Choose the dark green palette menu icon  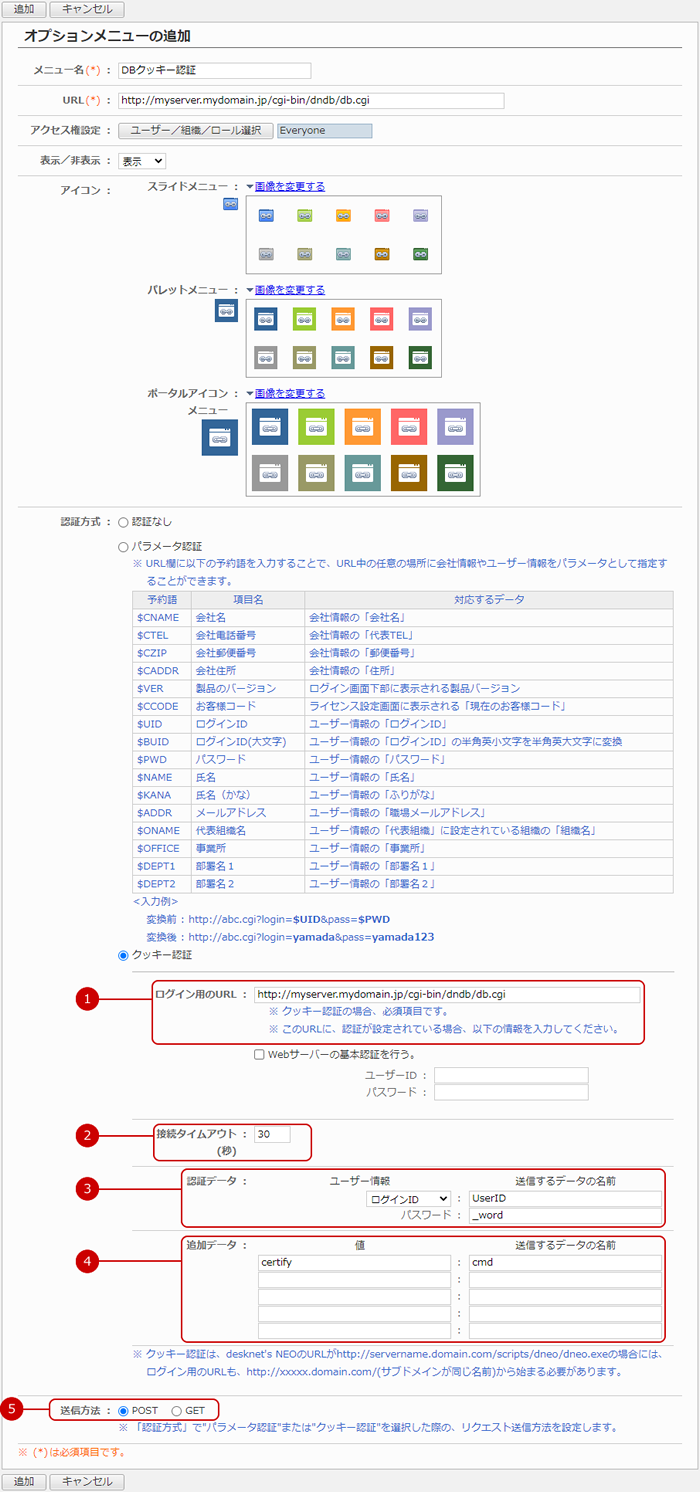tap(420, 358)
